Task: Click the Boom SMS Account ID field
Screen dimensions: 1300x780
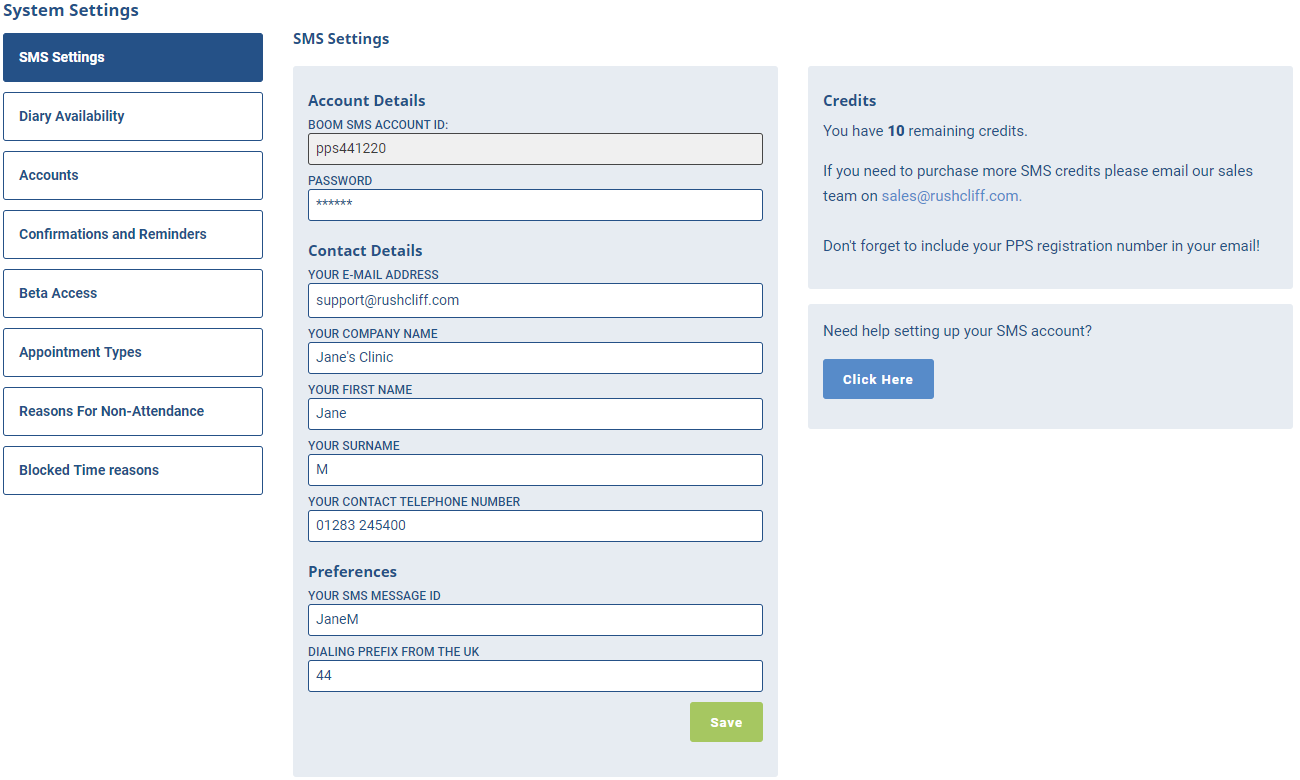Action: (535, 149)
